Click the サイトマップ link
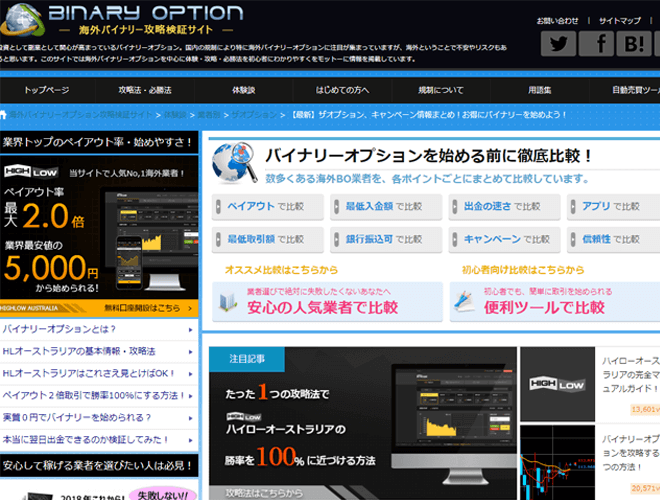 620,21
